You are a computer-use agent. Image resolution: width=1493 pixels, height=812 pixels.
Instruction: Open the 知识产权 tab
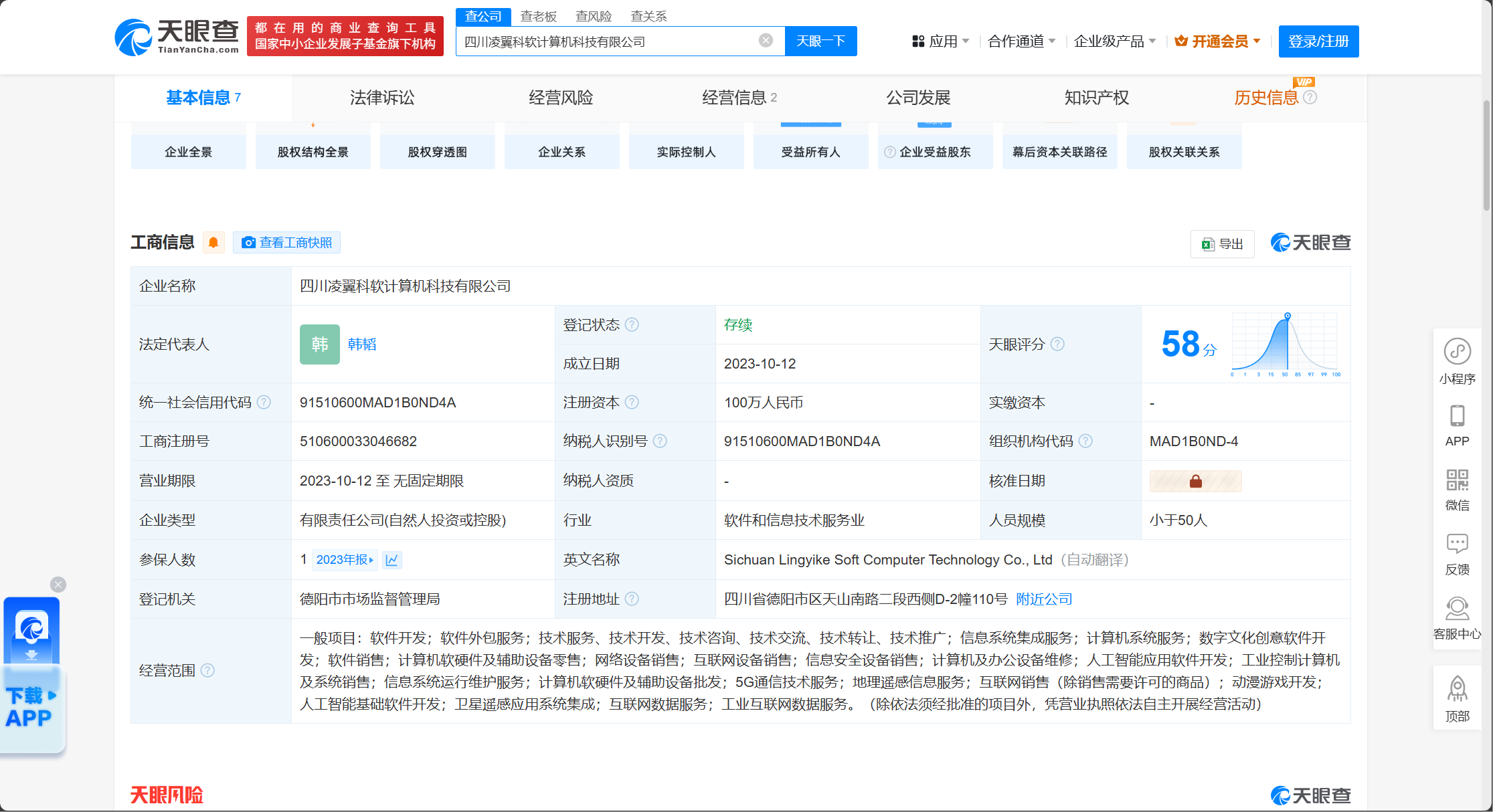(1097, 98)
